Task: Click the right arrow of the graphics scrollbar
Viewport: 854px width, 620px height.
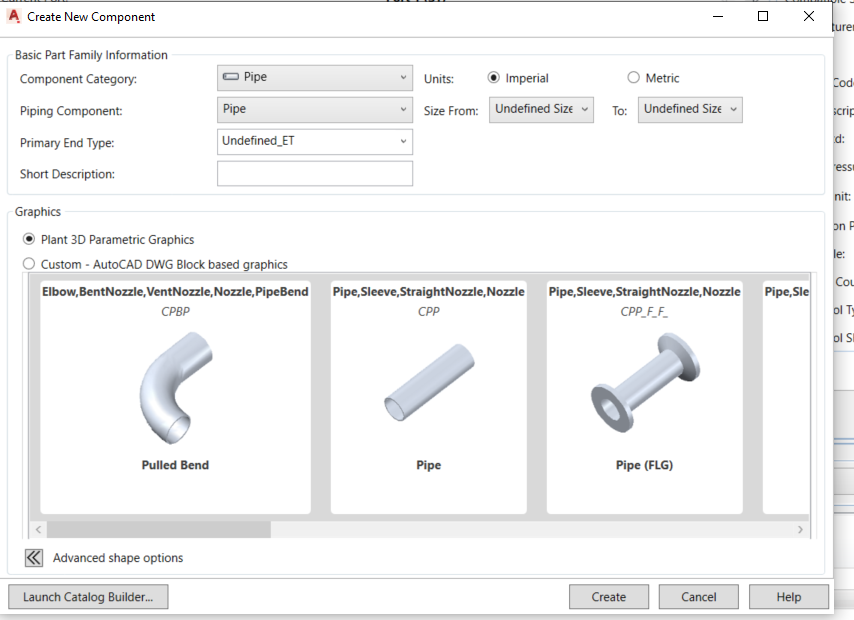Action: pos(800,529)
